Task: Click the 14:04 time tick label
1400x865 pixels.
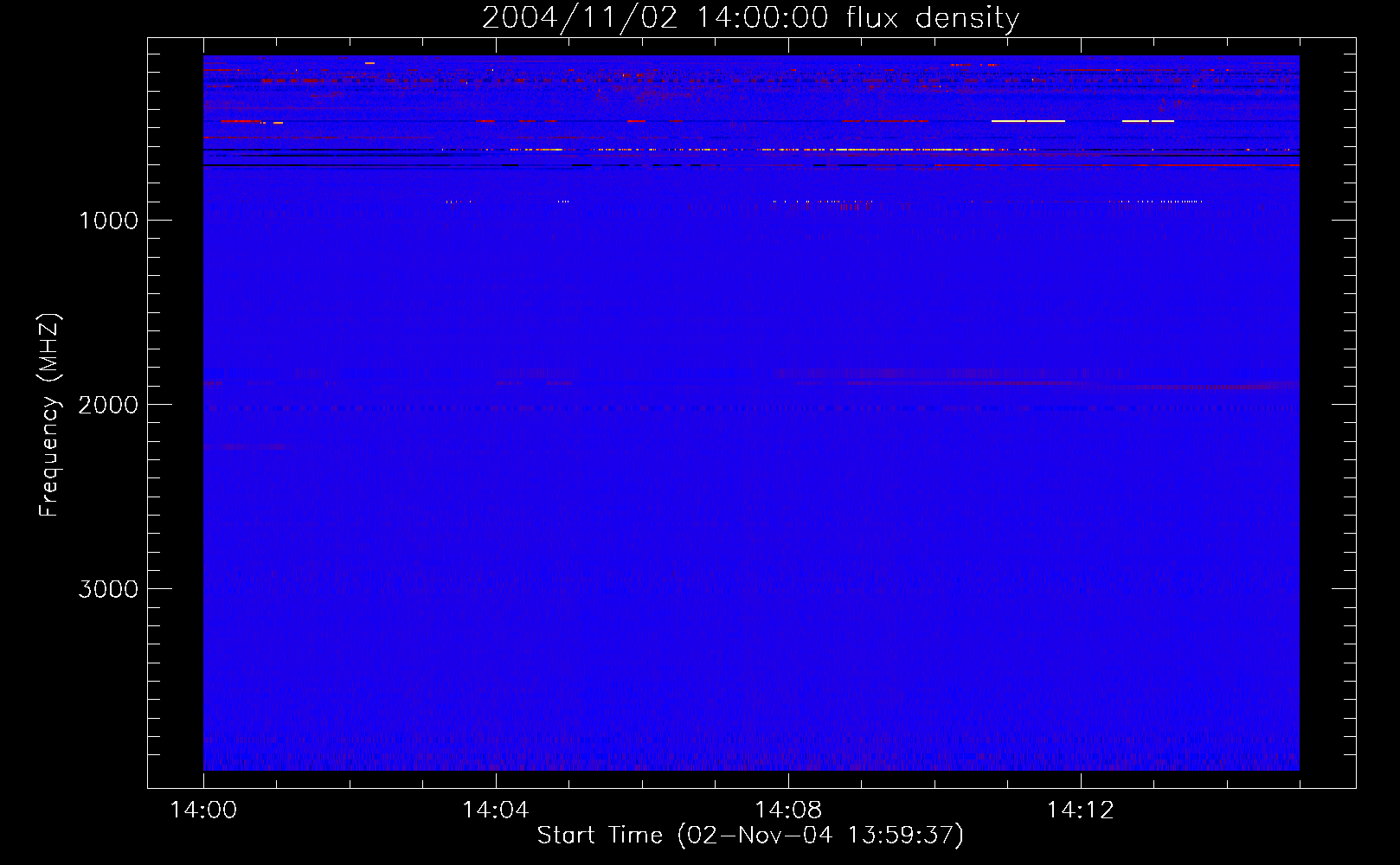Action: click(x=496, y=811)
